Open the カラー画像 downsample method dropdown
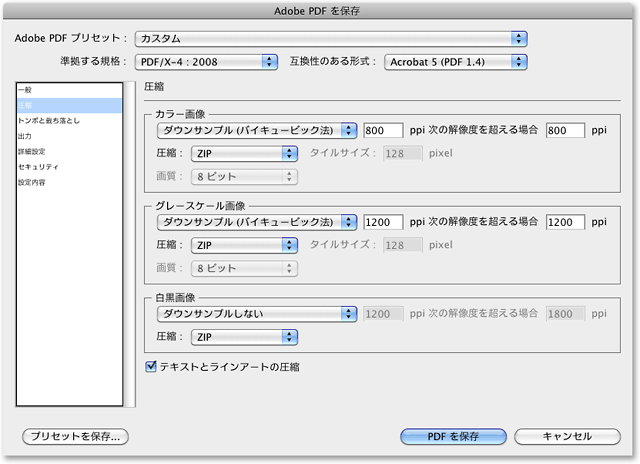Viewport: 640px width, 464px height. [x=256, y=130]
